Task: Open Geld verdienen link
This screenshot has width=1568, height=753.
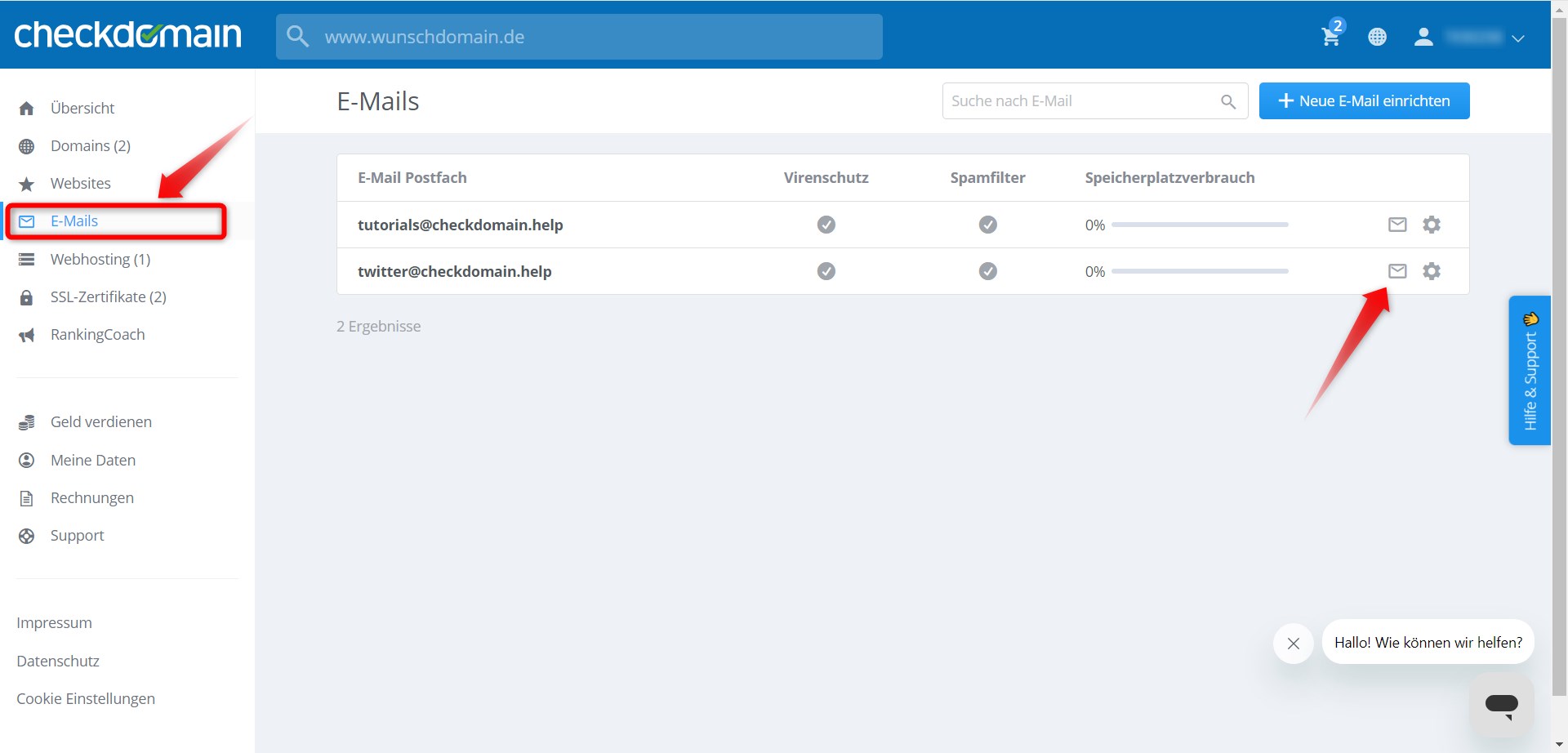Action: point(101,421)
